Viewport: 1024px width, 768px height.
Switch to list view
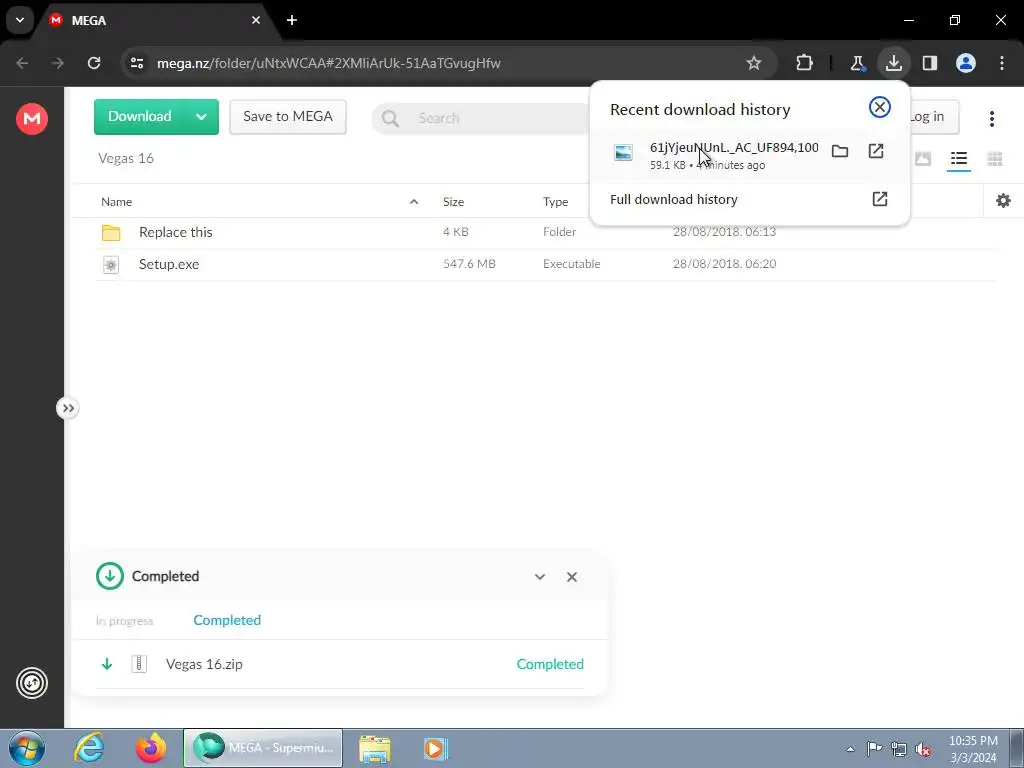[x=959, y=159]
